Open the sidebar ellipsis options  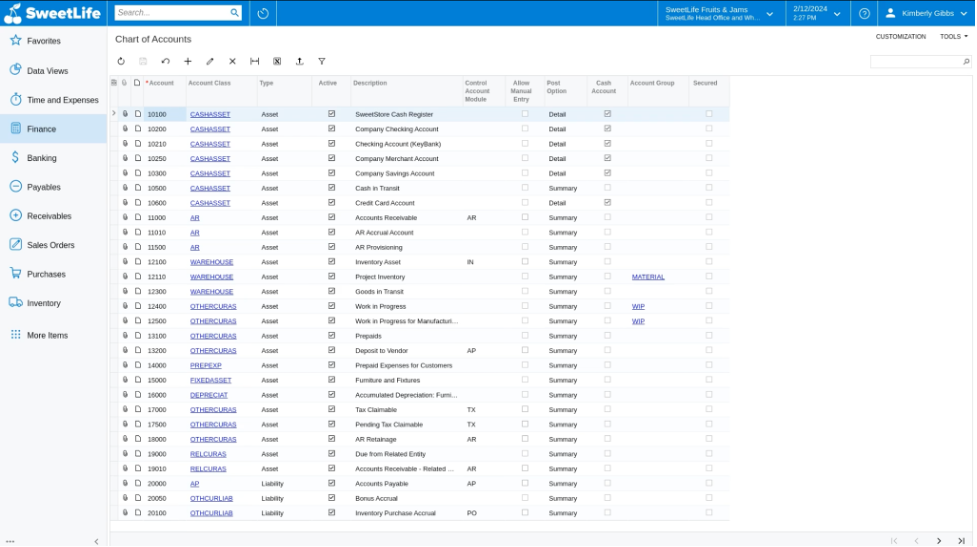pyautogui.click(x=10, y=541)
